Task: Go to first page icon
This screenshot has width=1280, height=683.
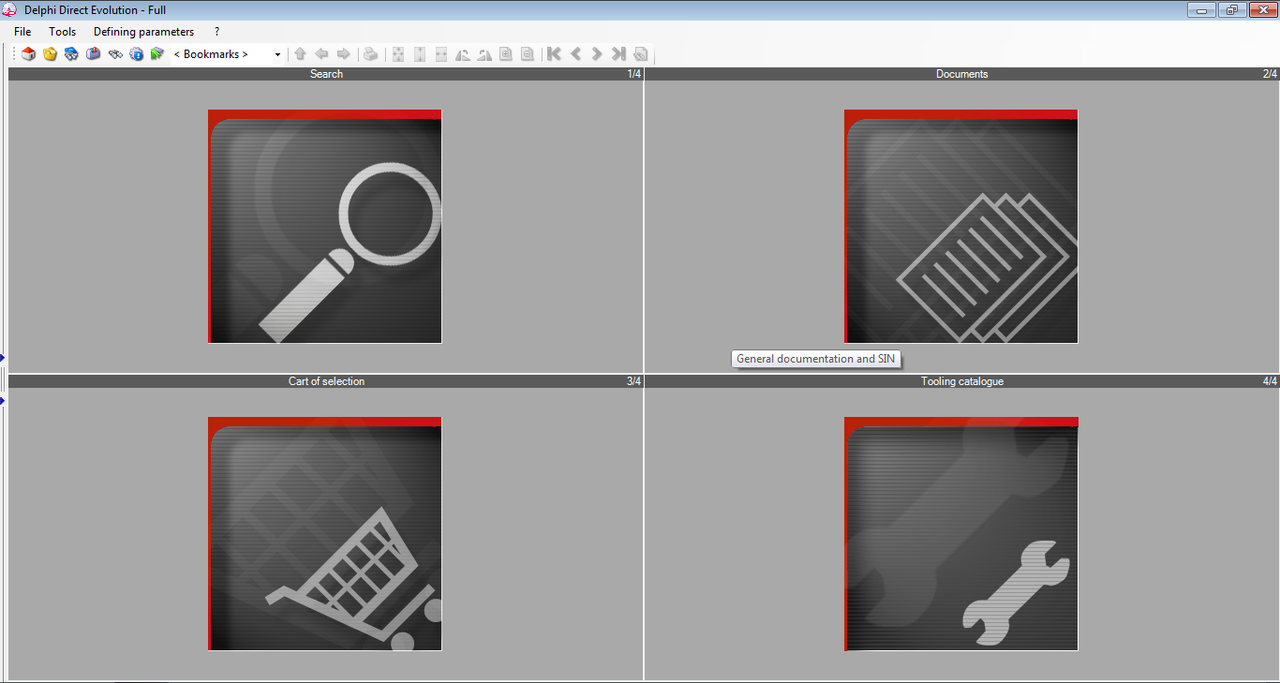Action: click(x=554, y=54)
